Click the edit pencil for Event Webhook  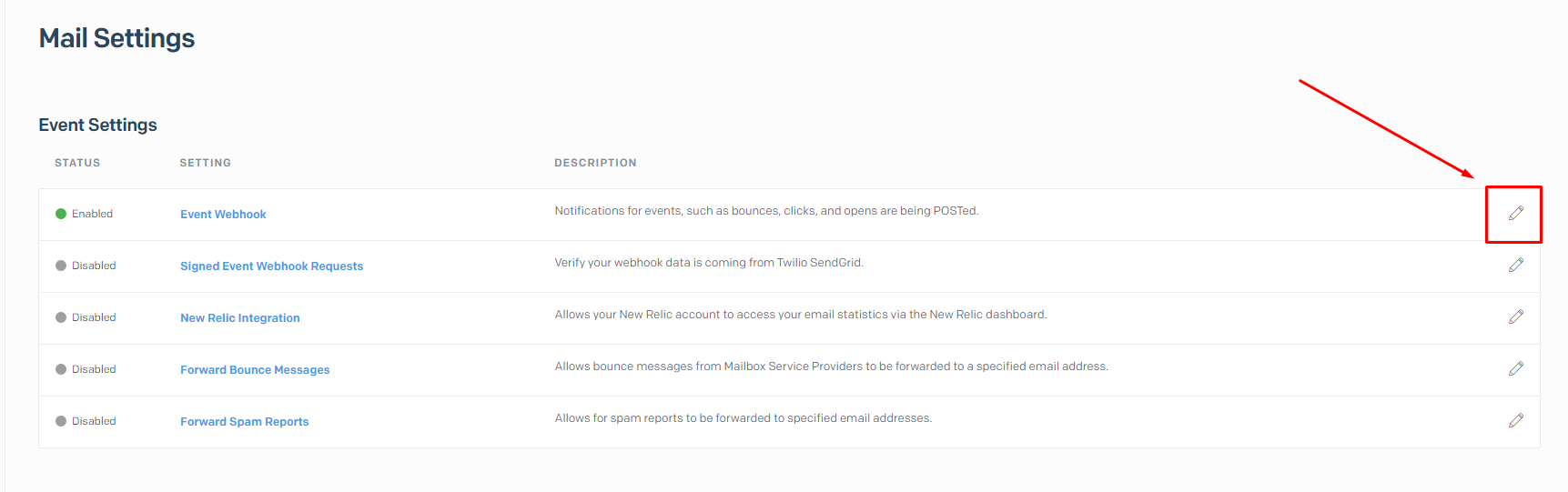pos(1515,213)
